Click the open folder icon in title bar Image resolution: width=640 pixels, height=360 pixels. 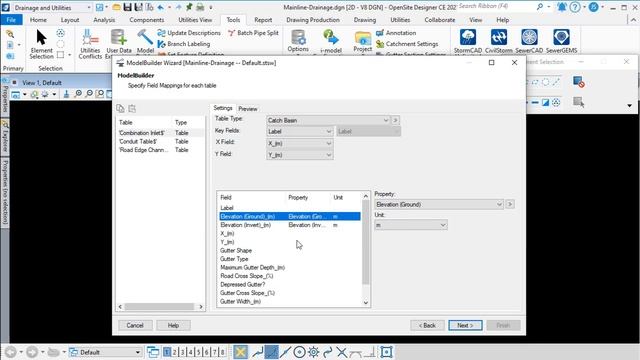(116, 7)
